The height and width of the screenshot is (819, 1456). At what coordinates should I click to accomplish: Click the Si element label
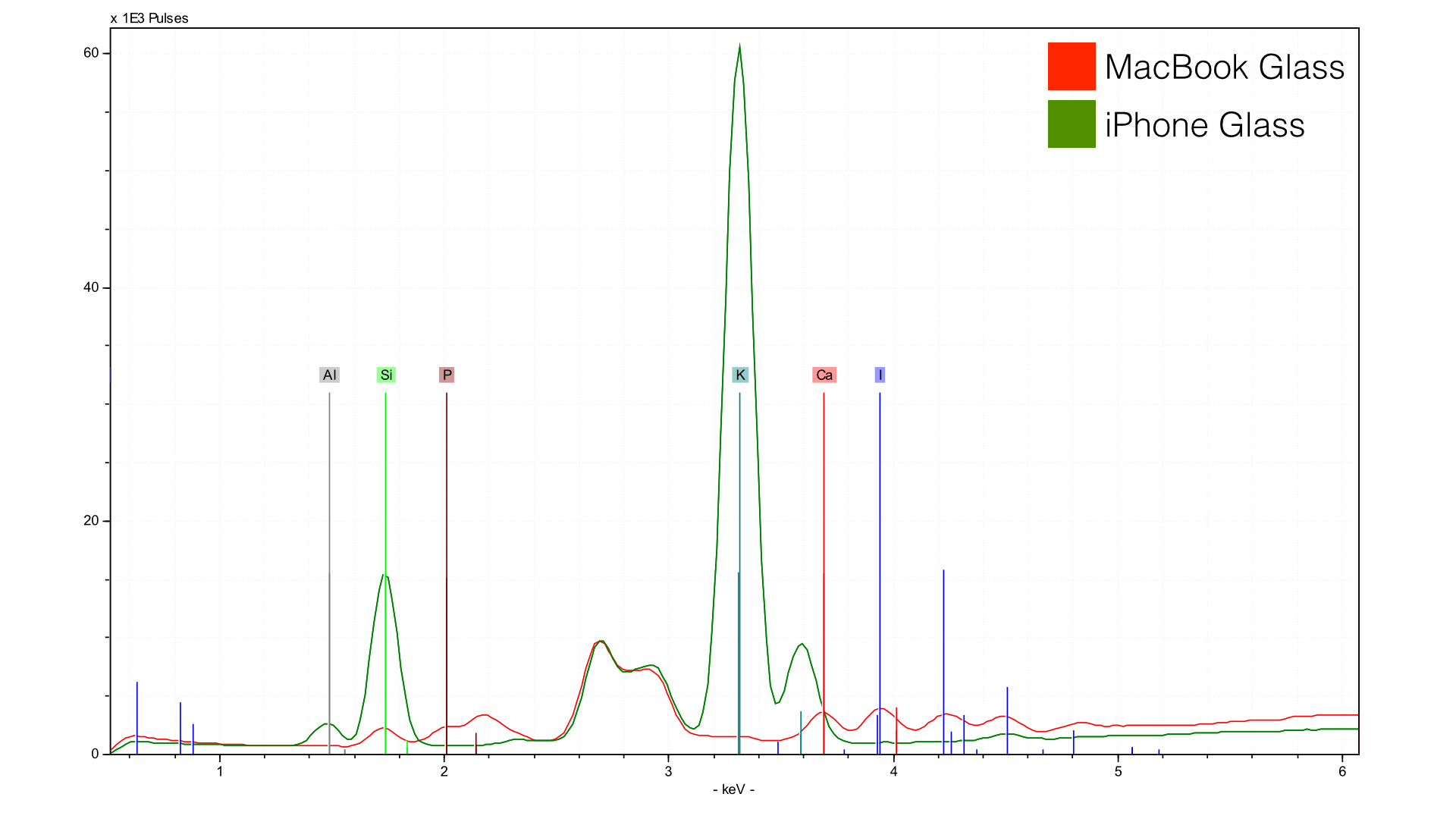pos(386,375)
